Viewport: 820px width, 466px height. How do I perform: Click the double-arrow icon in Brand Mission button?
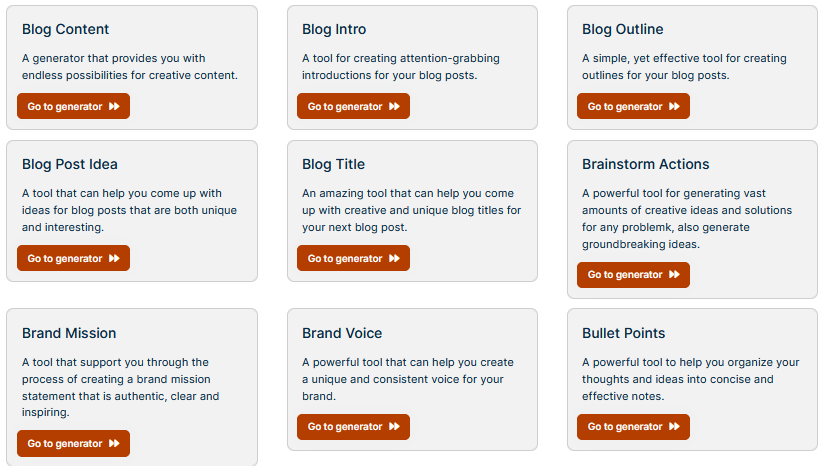point(114,444)
